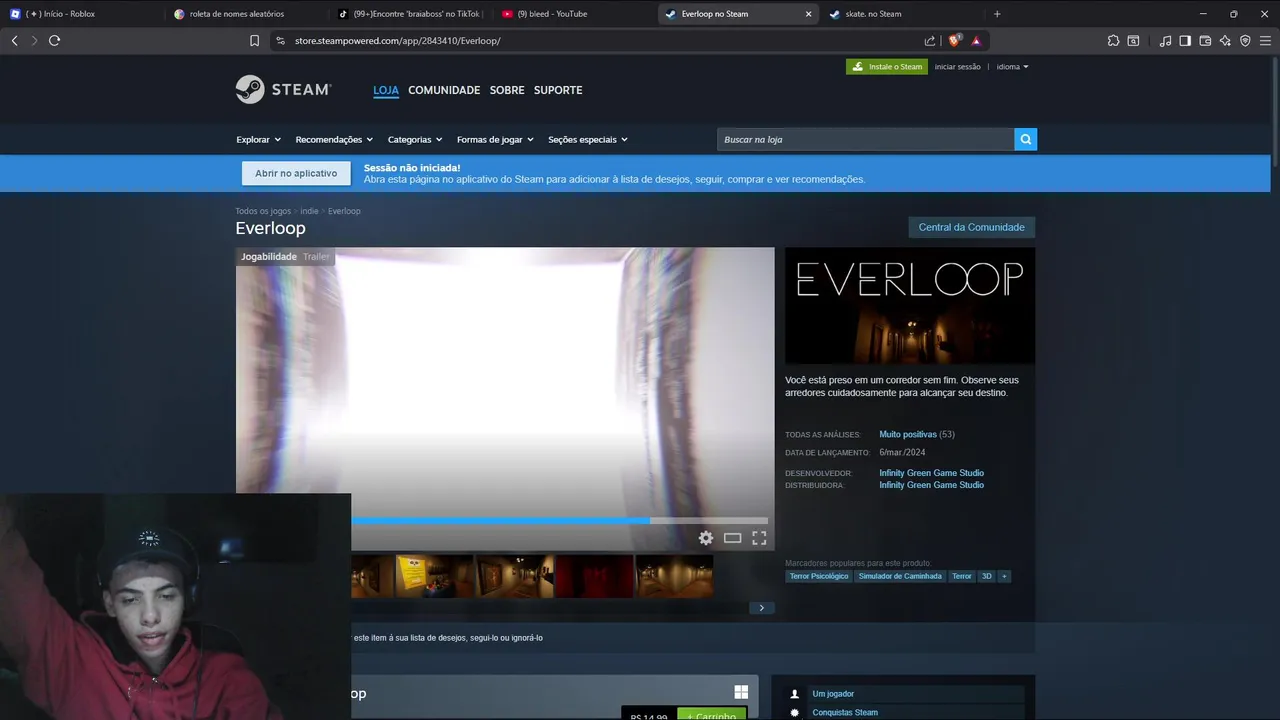
Task: Expand the Categorias dropdown
Action: [x=415, y=140]
